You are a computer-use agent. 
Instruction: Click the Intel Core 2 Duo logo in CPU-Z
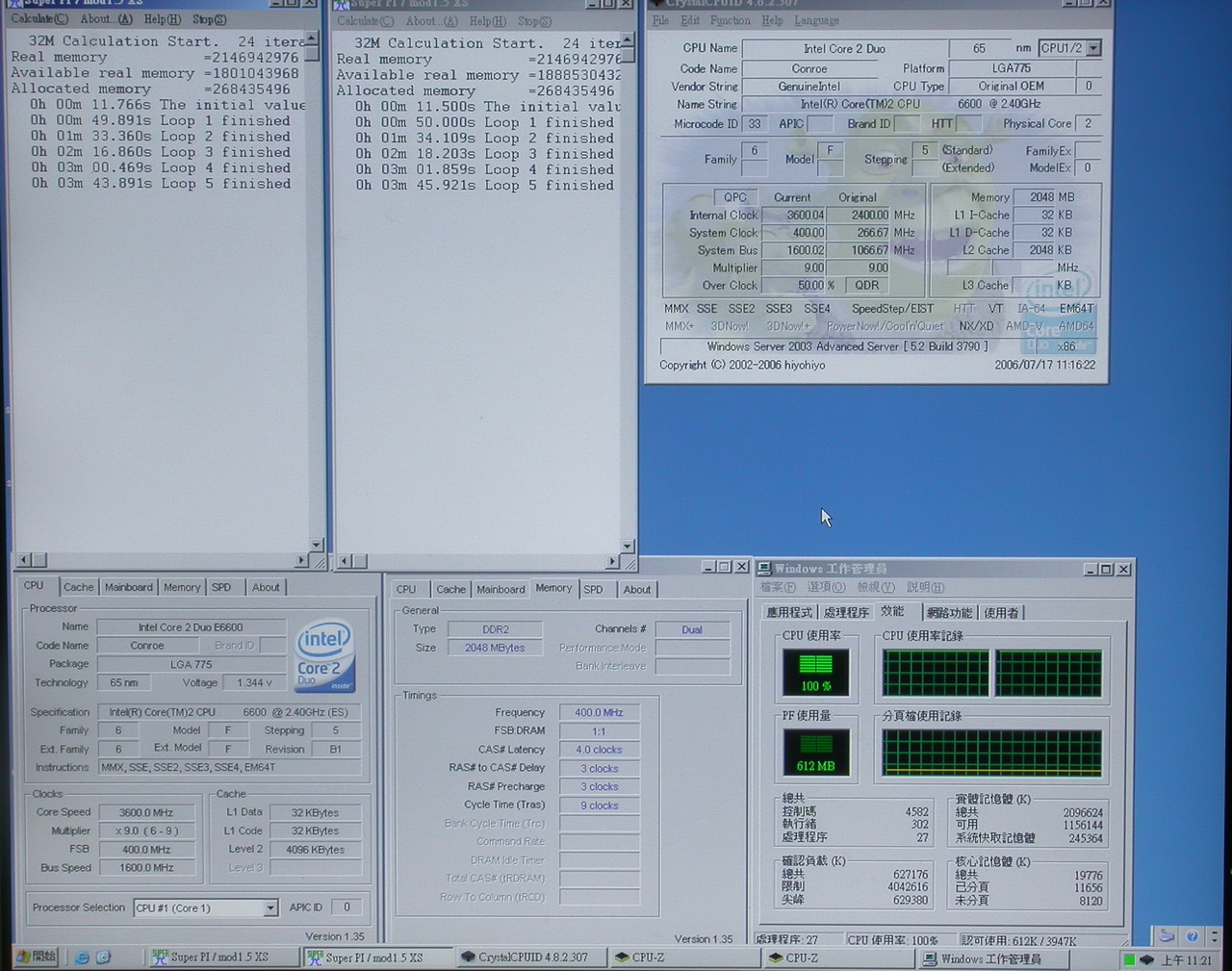(x=324, y=654)
